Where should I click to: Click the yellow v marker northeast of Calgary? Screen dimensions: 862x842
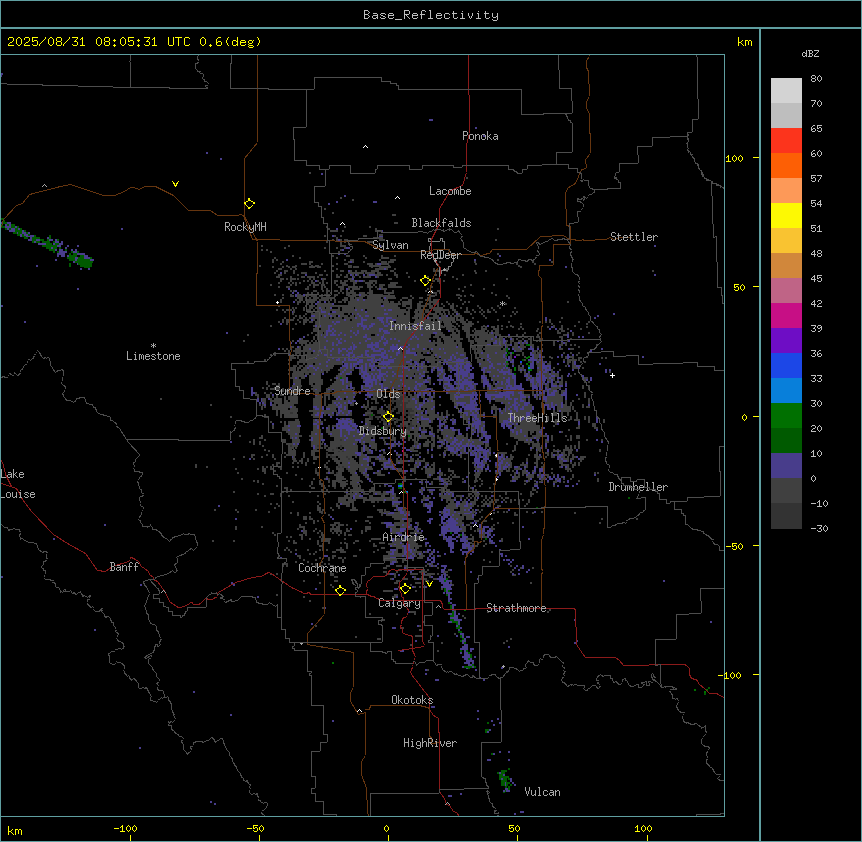[429, 584]
